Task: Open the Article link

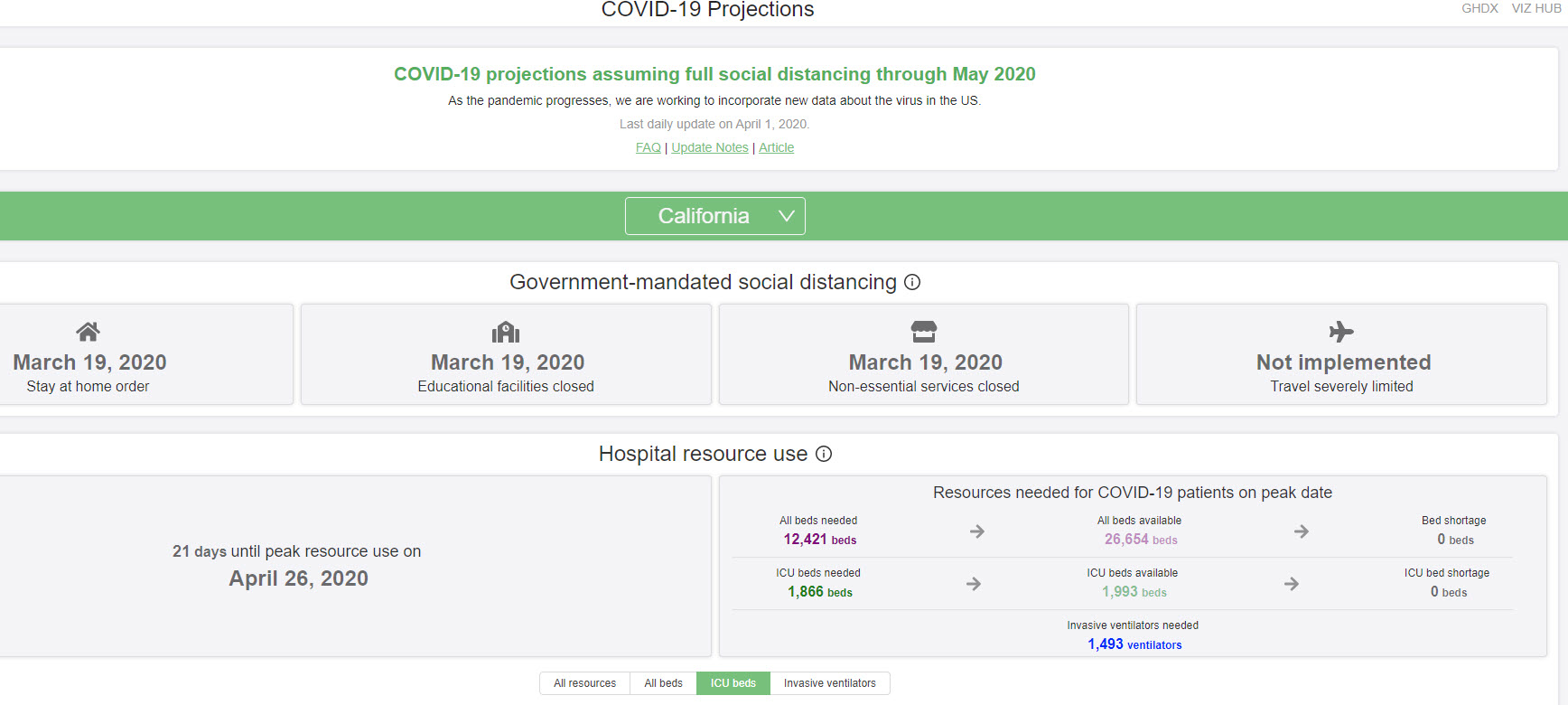Action: click(x=776, y=147)
